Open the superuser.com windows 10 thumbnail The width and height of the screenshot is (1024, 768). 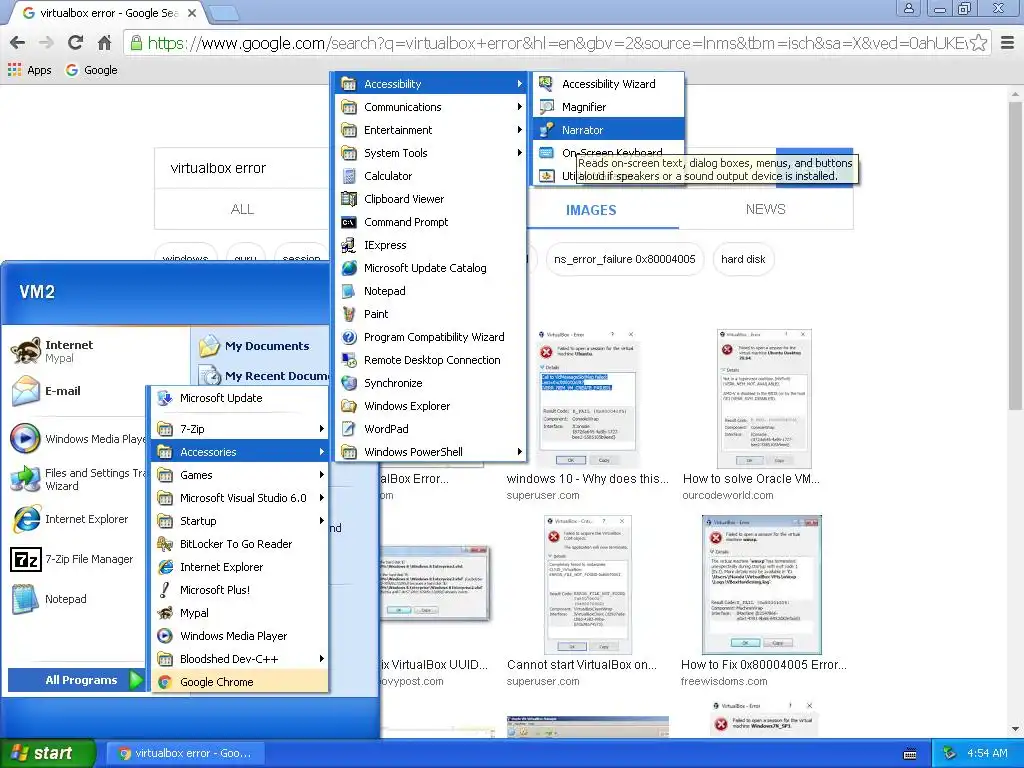(x=587, y=400)
